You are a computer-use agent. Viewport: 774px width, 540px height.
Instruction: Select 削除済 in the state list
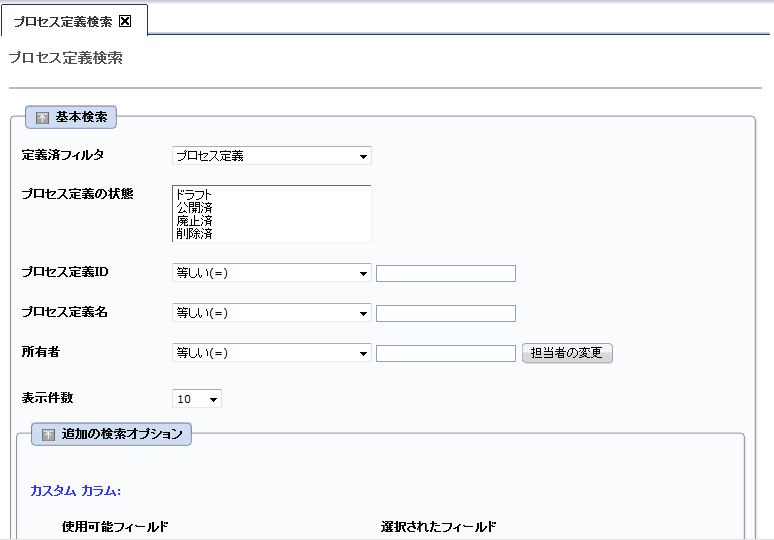point(193,233)
